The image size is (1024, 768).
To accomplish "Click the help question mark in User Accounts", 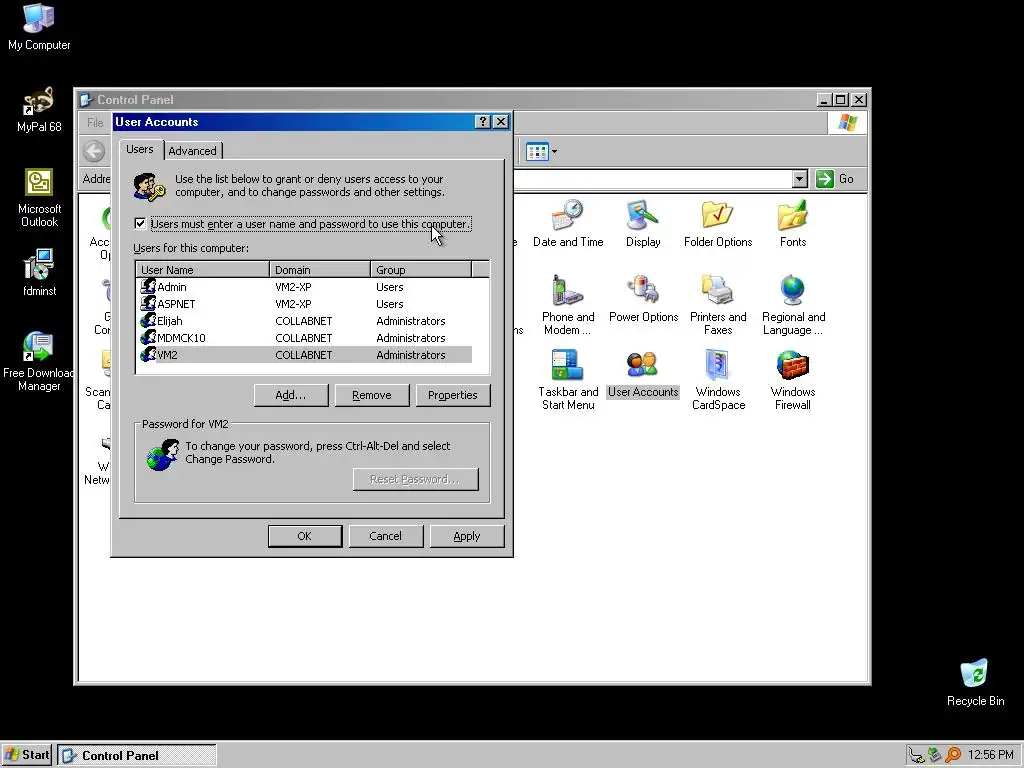I will tap(482, 121).
